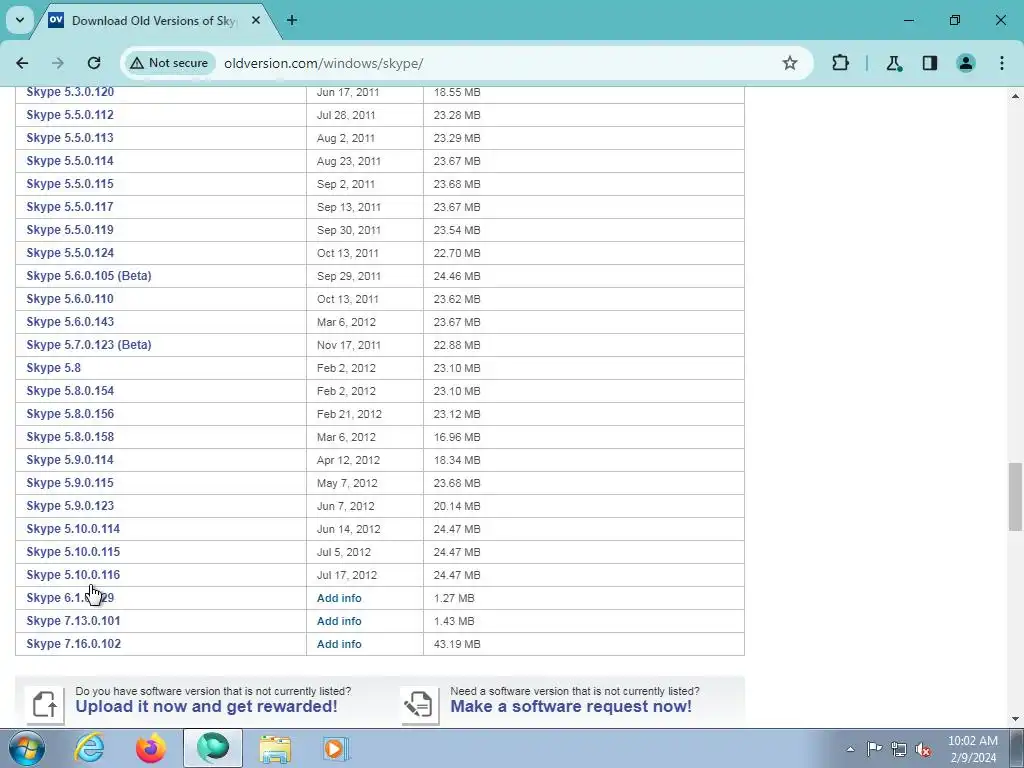Go back to the previous page
1024x768 pixels.
click(22, 63)
